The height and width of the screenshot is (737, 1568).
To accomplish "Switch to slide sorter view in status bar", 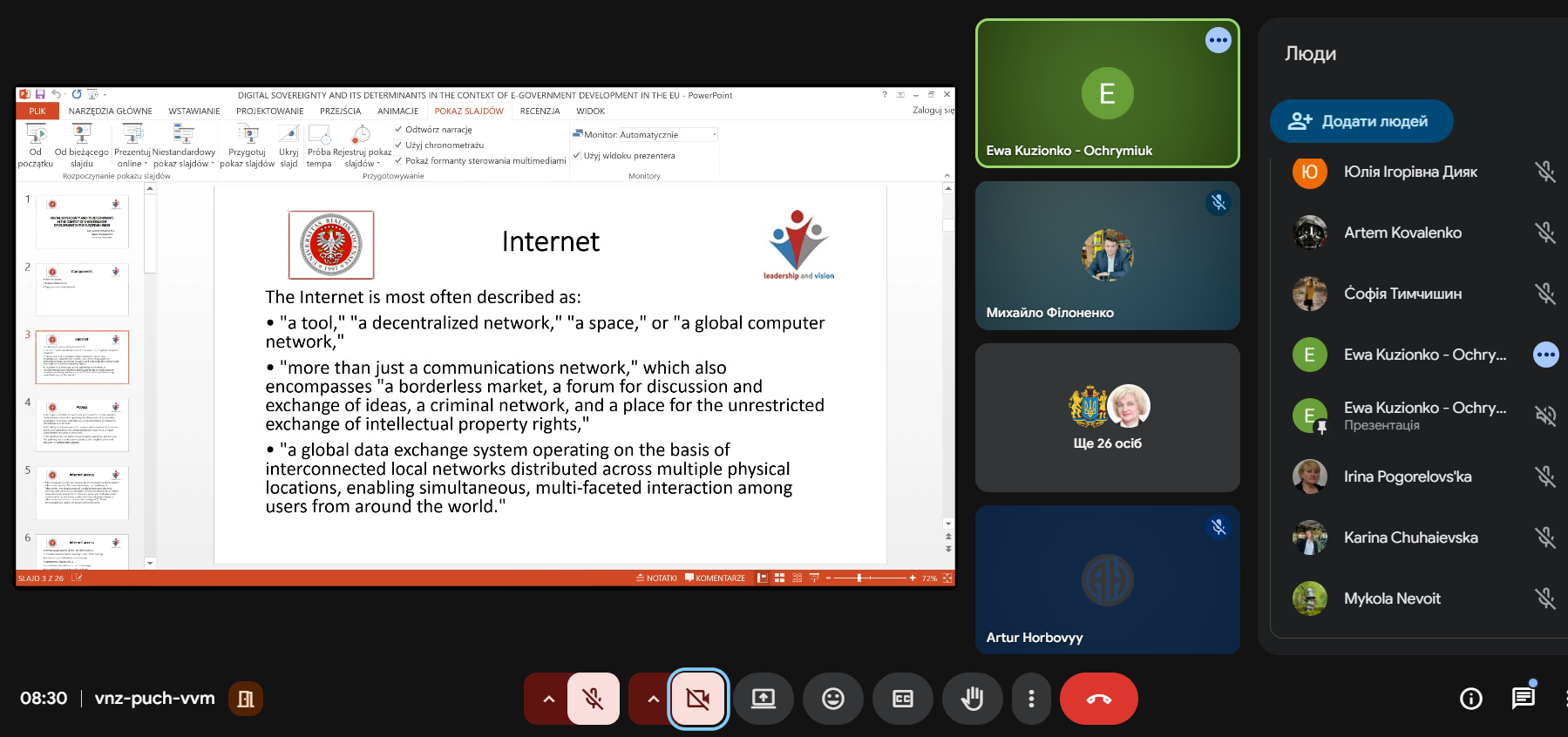I will coord(780,578).
